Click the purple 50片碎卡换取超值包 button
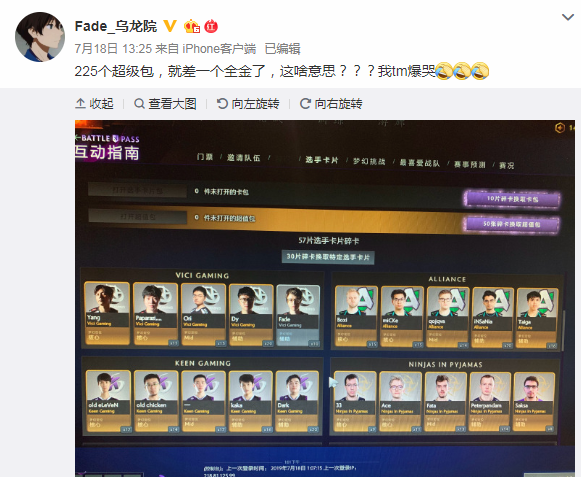This screenshot has width=581, height=477. click(x=511, y=224)
